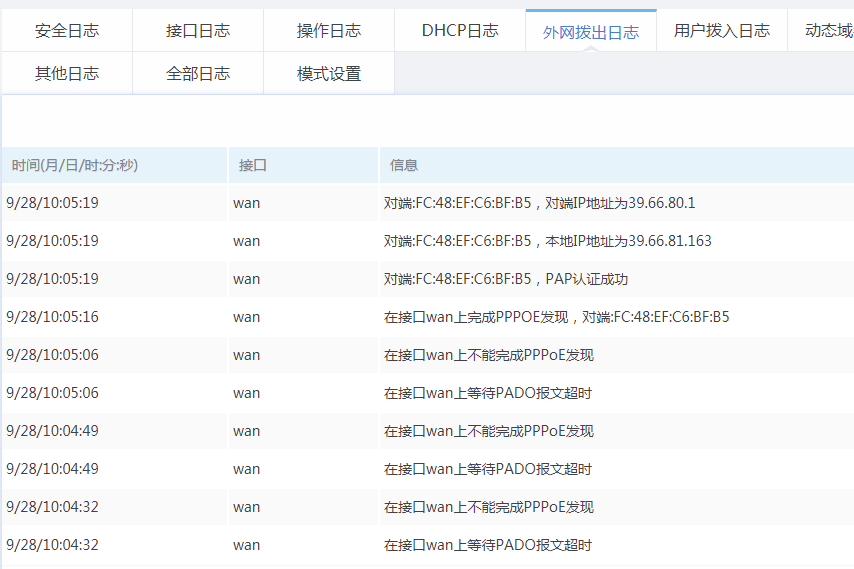
Task: Click the active 外网拨出日志 tab
Action: point(591,32)
